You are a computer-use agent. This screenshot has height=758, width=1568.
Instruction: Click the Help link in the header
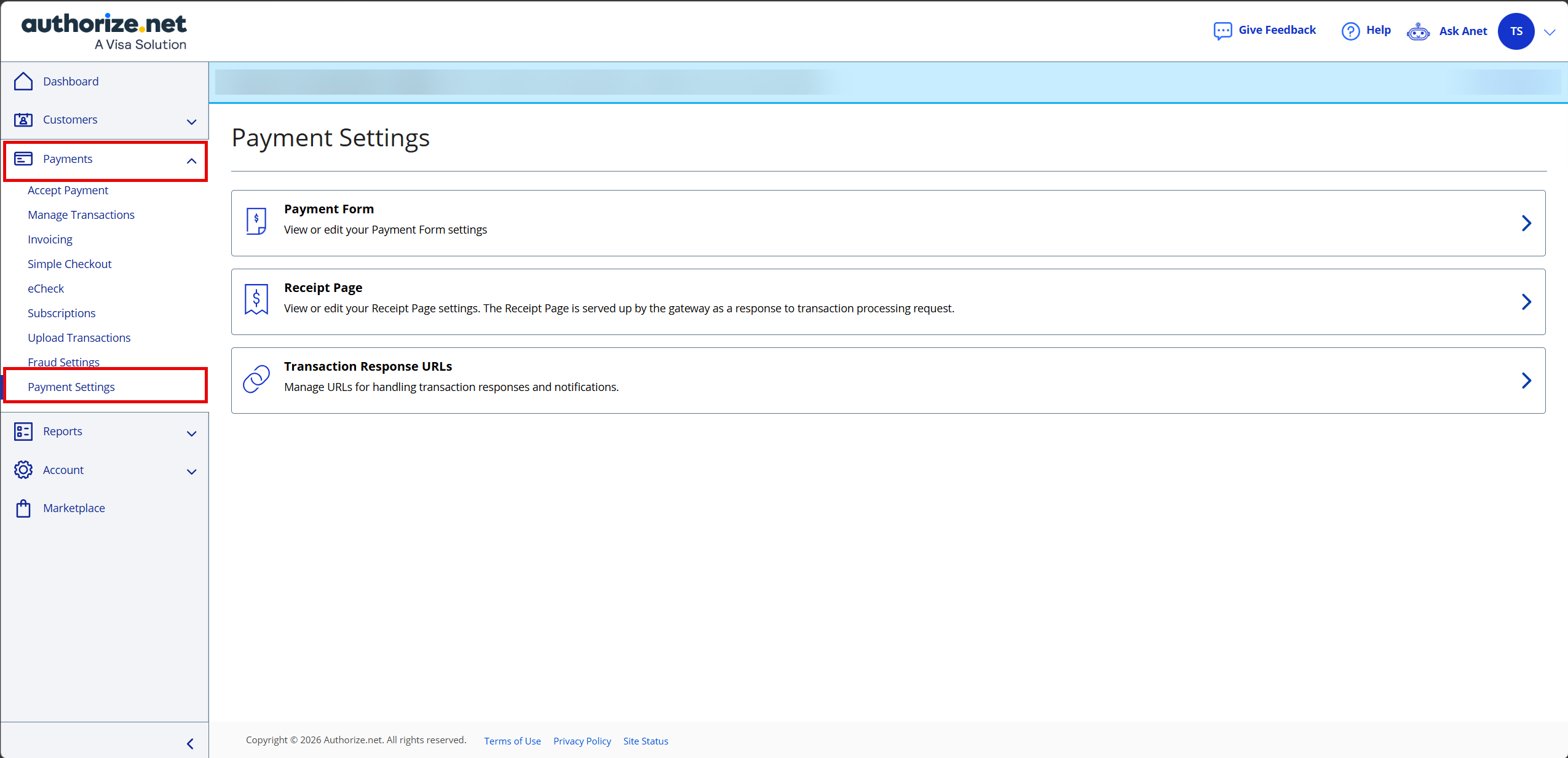click(1379, 30)
